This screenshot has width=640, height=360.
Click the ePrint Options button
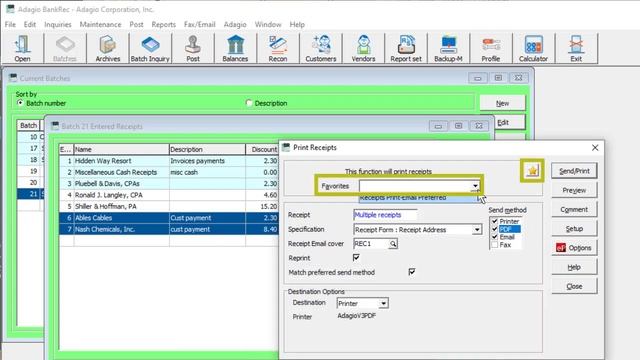pos(574,248)
